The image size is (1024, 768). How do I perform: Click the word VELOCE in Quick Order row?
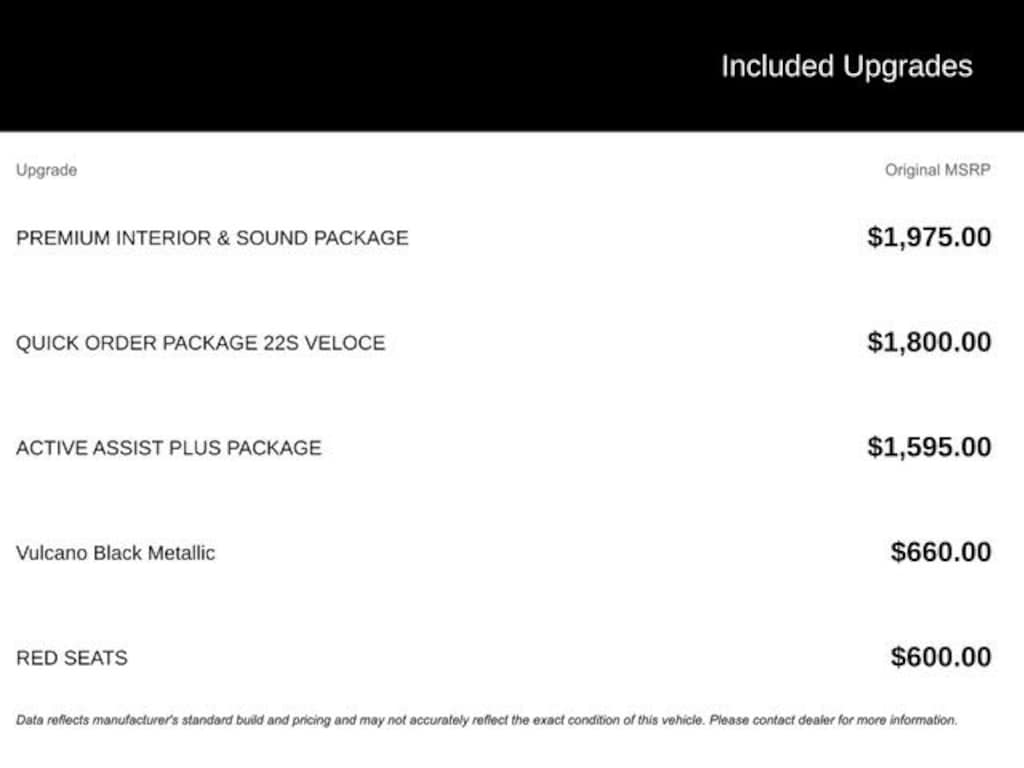(347, 343)
